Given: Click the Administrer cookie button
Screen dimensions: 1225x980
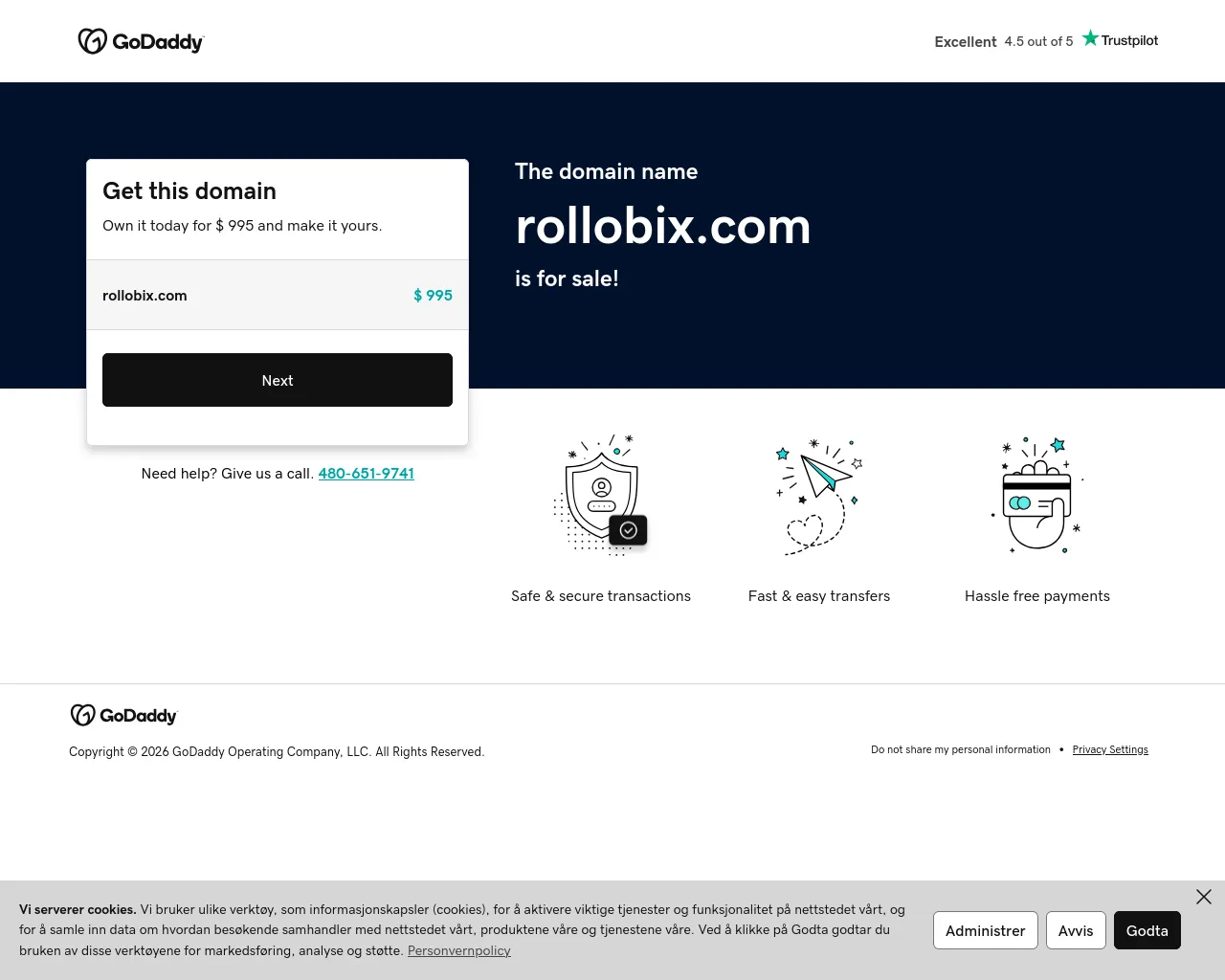Looking at the screenshot, I should (x=986, y=930).
